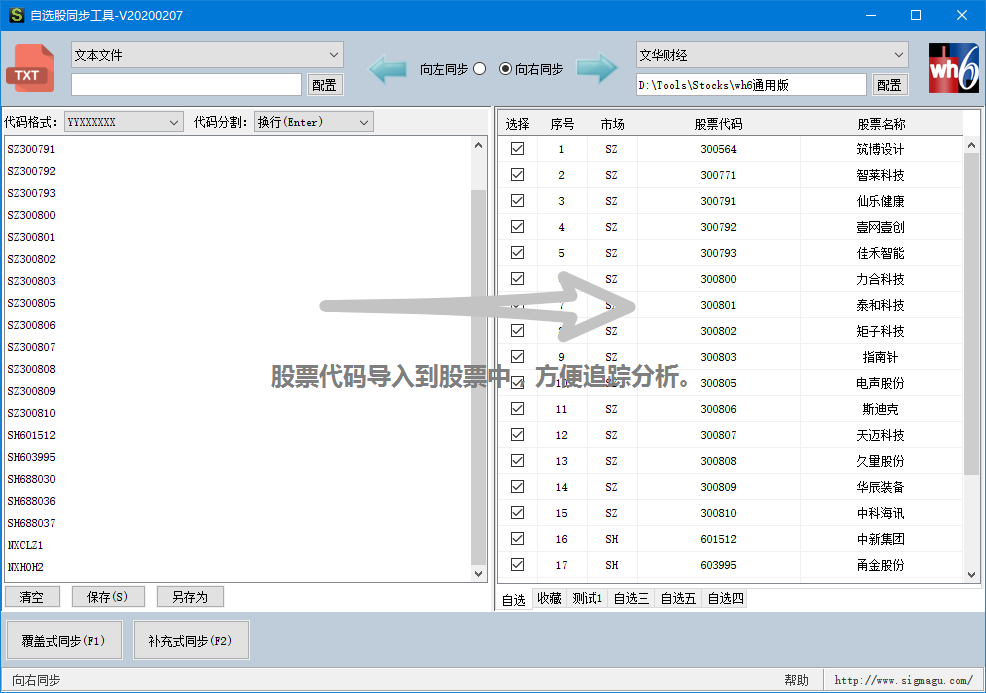Open the www.sigmagu.com link
This screenshot has width=986, height=693.
coord(903,680)
